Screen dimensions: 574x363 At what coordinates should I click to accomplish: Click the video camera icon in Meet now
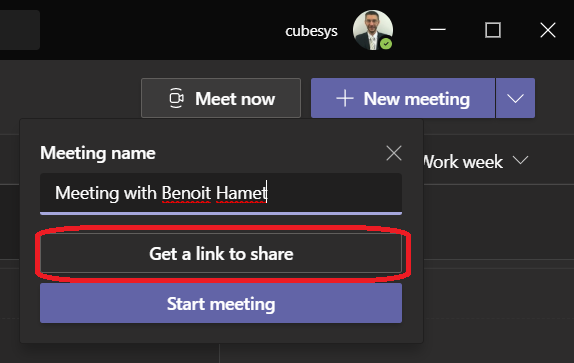coord(176,98)
